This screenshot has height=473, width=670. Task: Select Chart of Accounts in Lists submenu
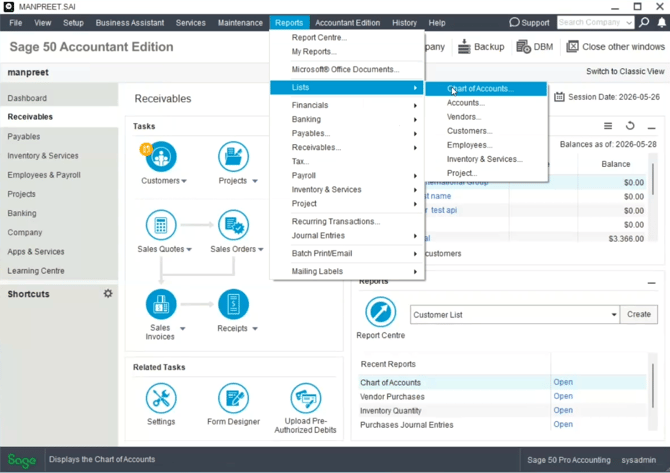pyautogui.click(x=486, y=89)
